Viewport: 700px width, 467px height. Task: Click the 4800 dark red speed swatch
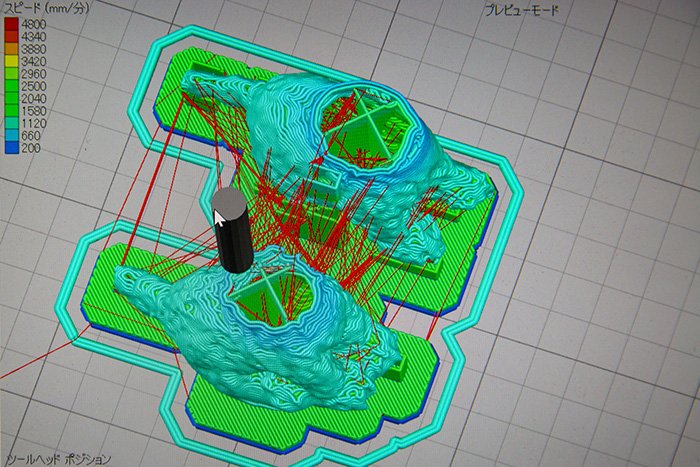click(10, 26)
